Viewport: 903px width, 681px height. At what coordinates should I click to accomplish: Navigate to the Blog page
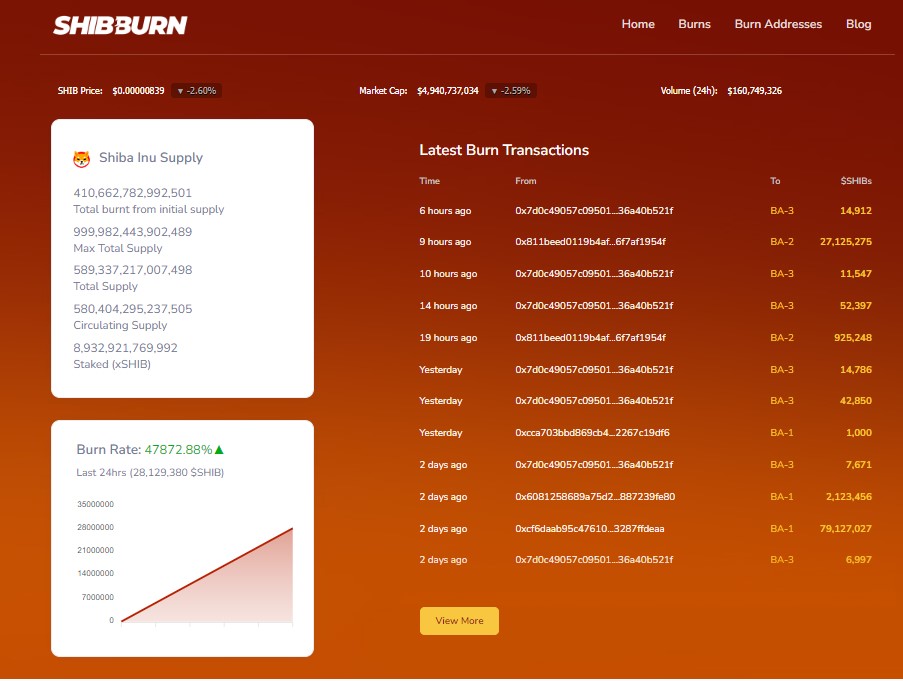pos(858,24)
